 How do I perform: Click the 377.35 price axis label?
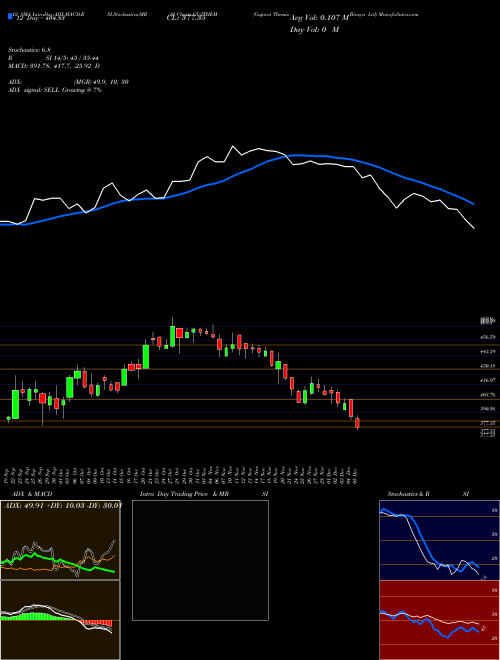coord(488,423)
